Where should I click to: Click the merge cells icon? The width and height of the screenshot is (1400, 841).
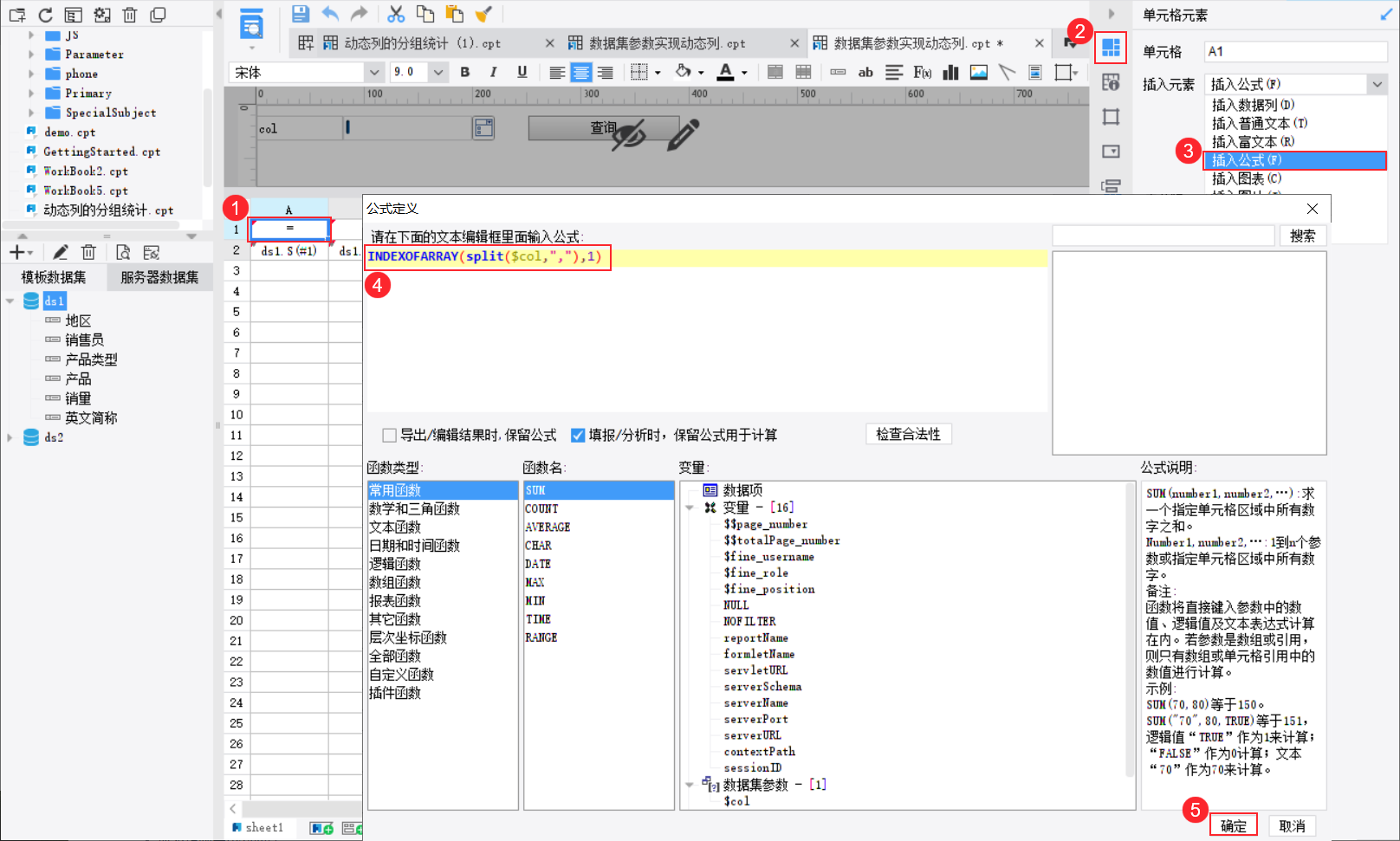(775, 73)
